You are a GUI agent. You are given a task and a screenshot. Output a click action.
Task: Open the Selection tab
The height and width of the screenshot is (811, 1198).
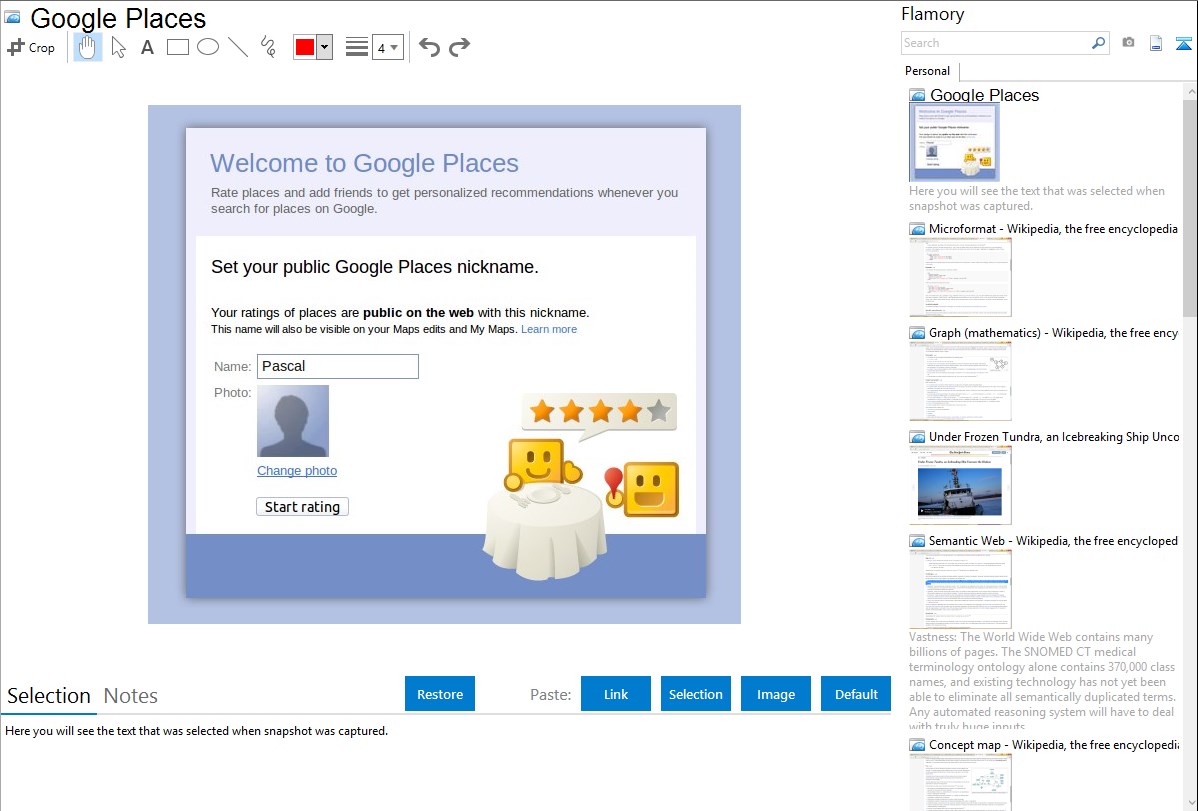click(49, 696)
